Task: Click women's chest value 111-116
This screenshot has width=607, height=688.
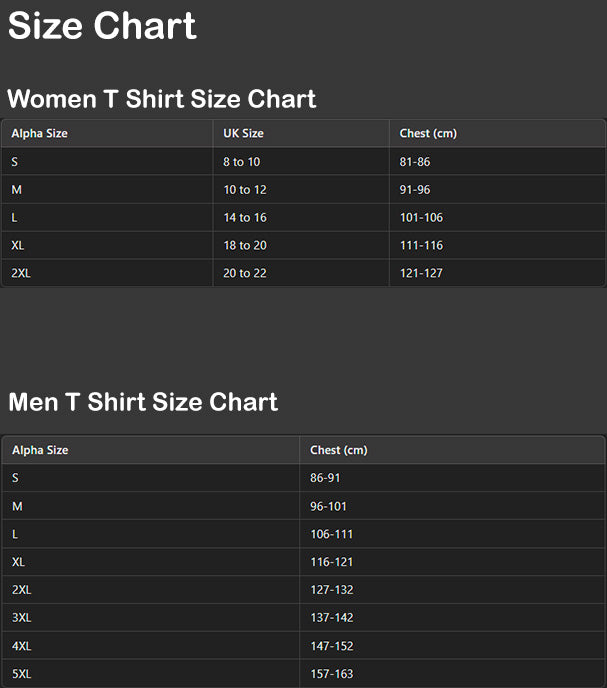Action: coord(421,245)
